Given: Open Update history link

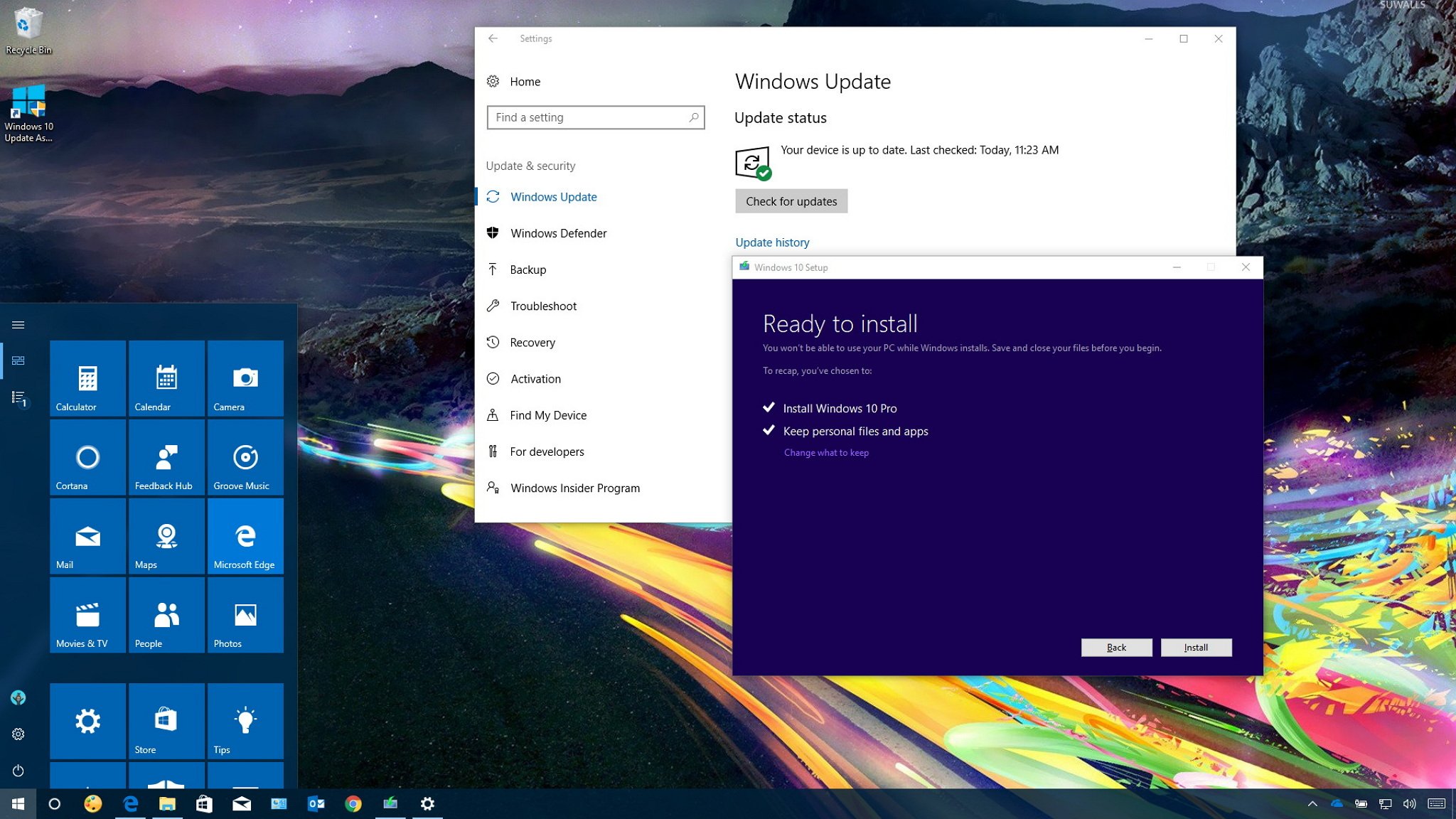Looking at the screenshot, I should pyautogui.click(x=772, y=242).
